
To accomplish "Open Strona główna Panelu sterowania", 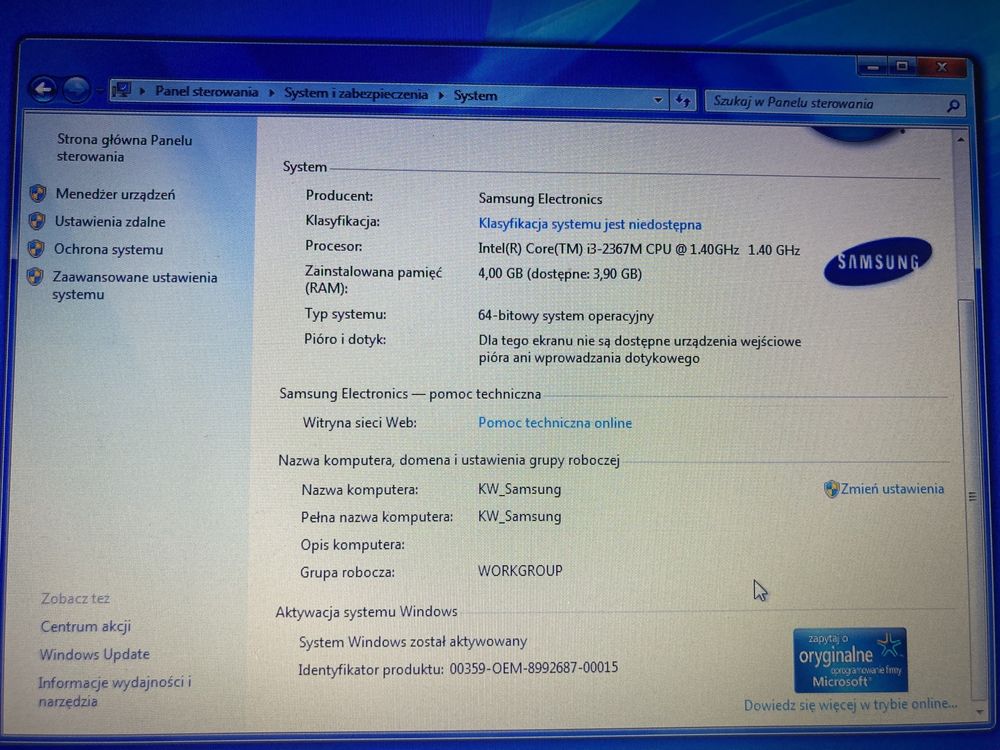I will point(124,148).
